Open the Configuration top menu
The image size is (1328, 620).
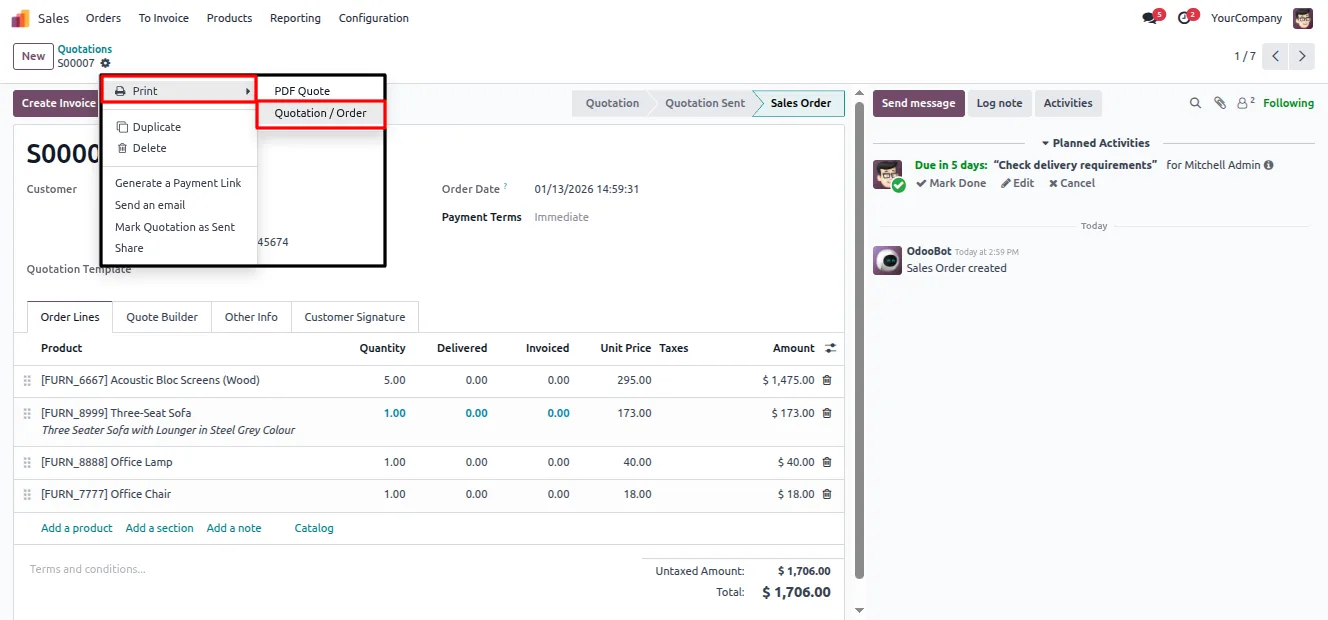[x=373, y=18]
